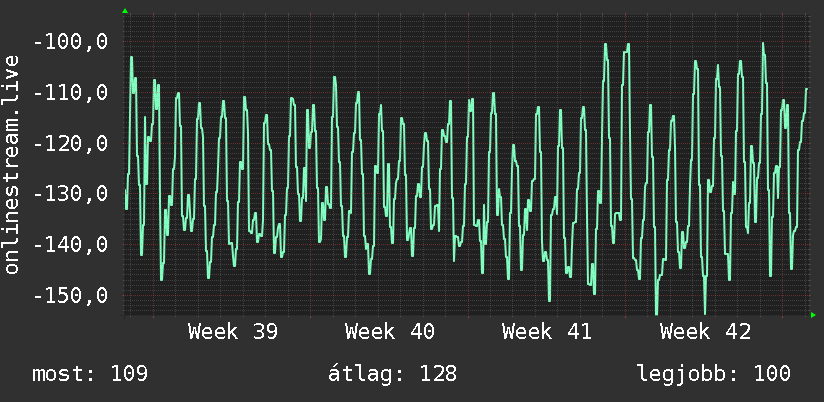Click the "Week 39" axis label
The width and height of the screenshot is (824, 402).
point(233,332)
